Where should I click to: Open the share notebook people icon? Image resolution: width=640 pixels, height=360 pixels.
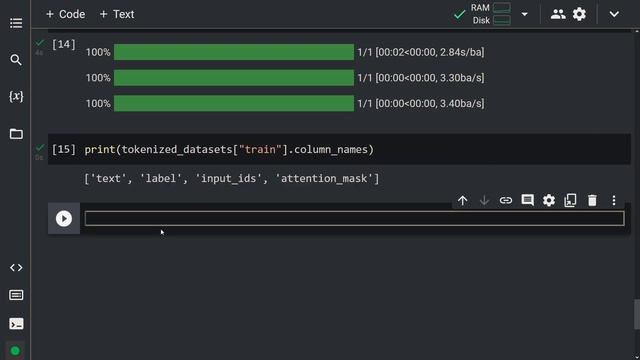tap(558, 14)
